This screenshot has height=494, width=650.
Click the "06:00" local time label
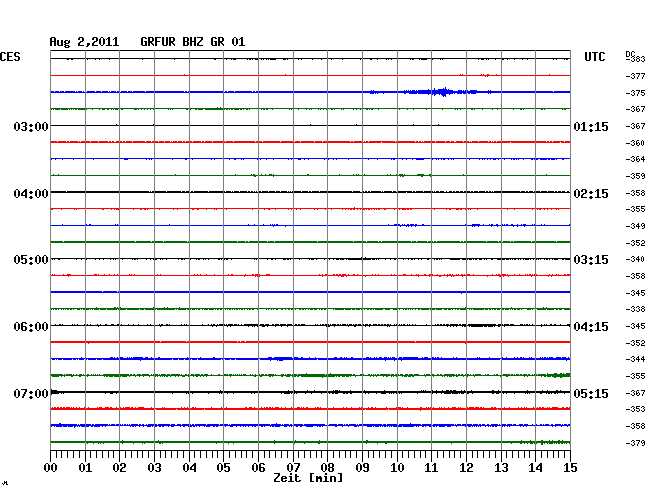(x=31, y=327)
